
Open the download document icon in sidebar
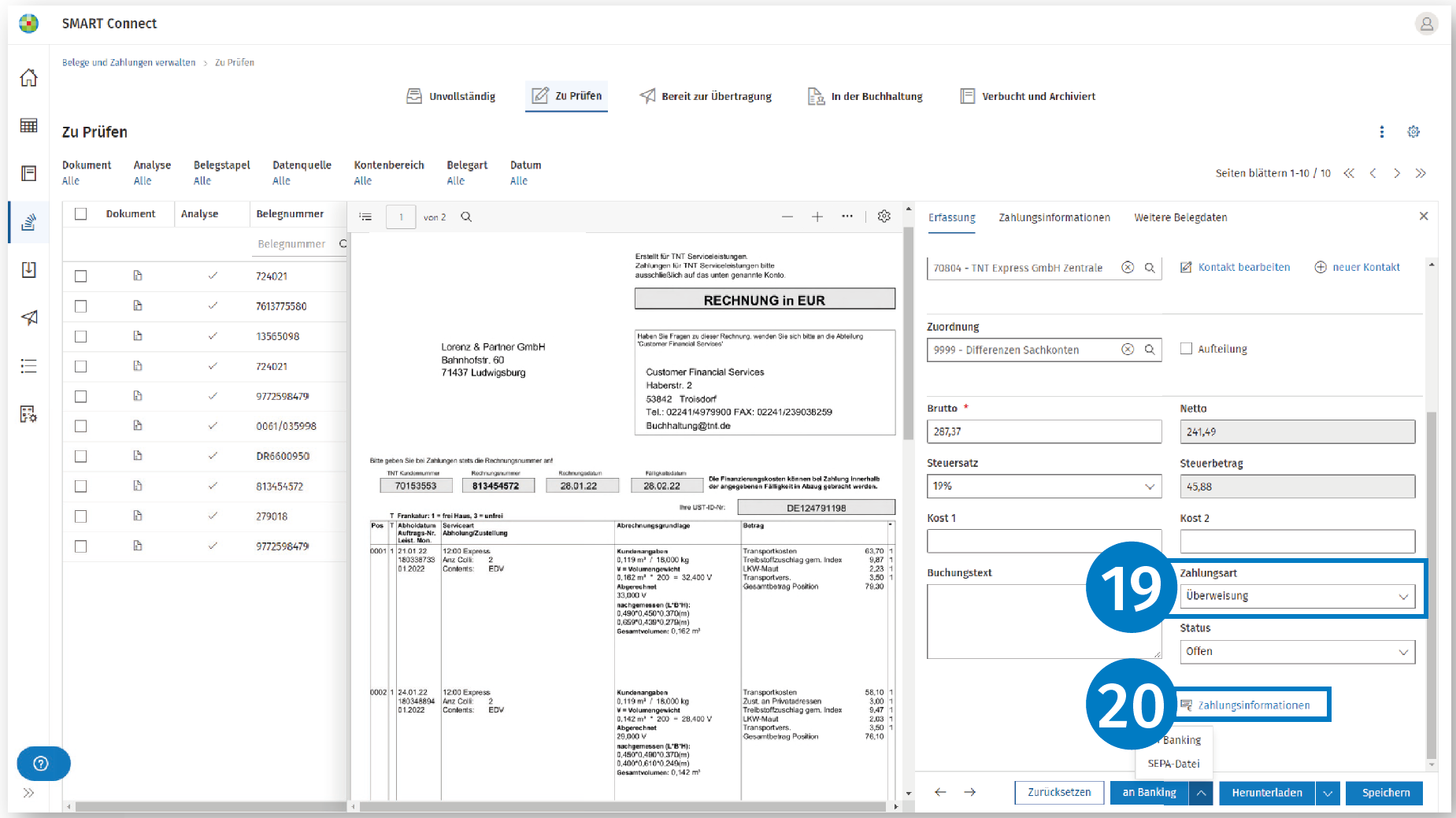pyautogui.click(x=28, y=270)
